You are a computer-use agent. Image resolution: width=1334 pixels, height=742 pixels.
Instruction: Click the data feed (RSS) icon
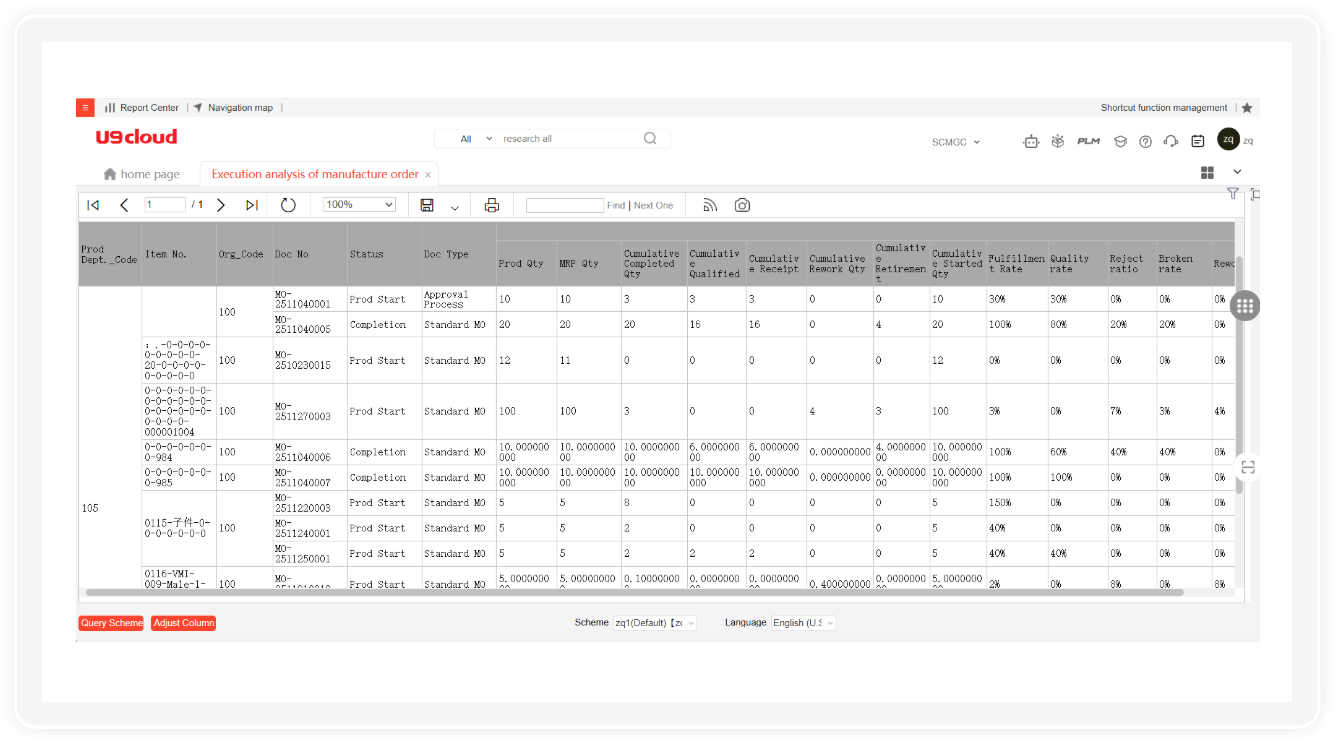[710, 205]
